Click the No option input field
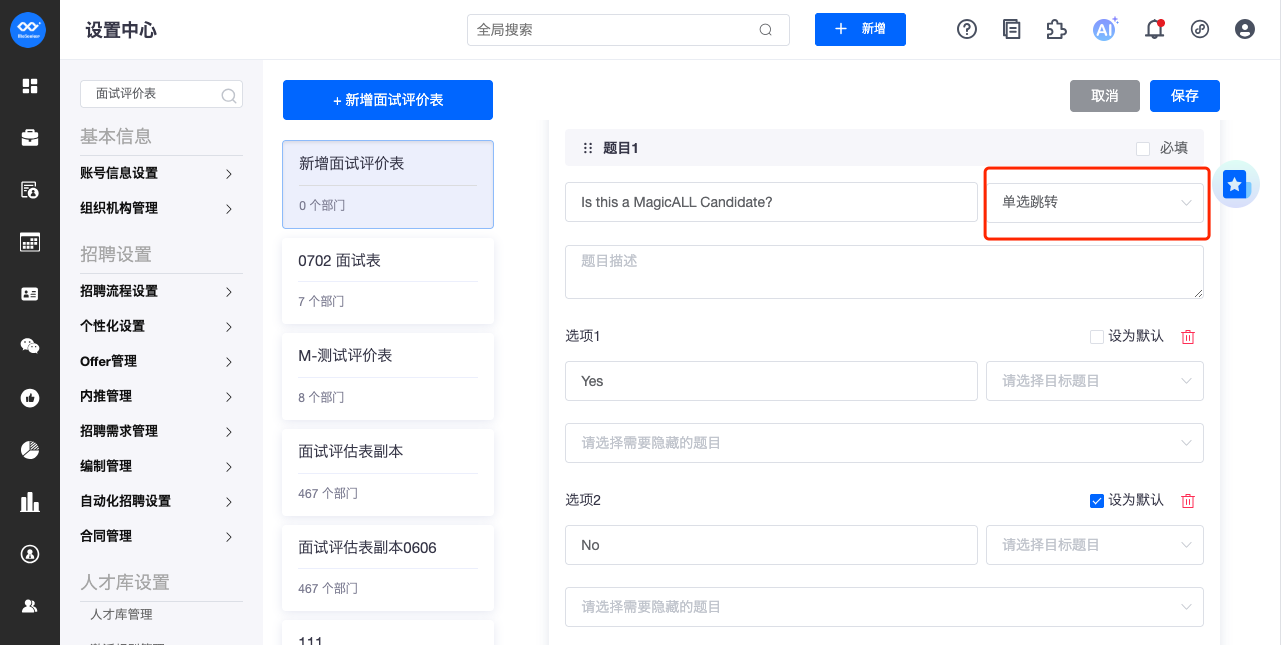Viewport: 1281px width, 645px height. click(x=771, y=545)
